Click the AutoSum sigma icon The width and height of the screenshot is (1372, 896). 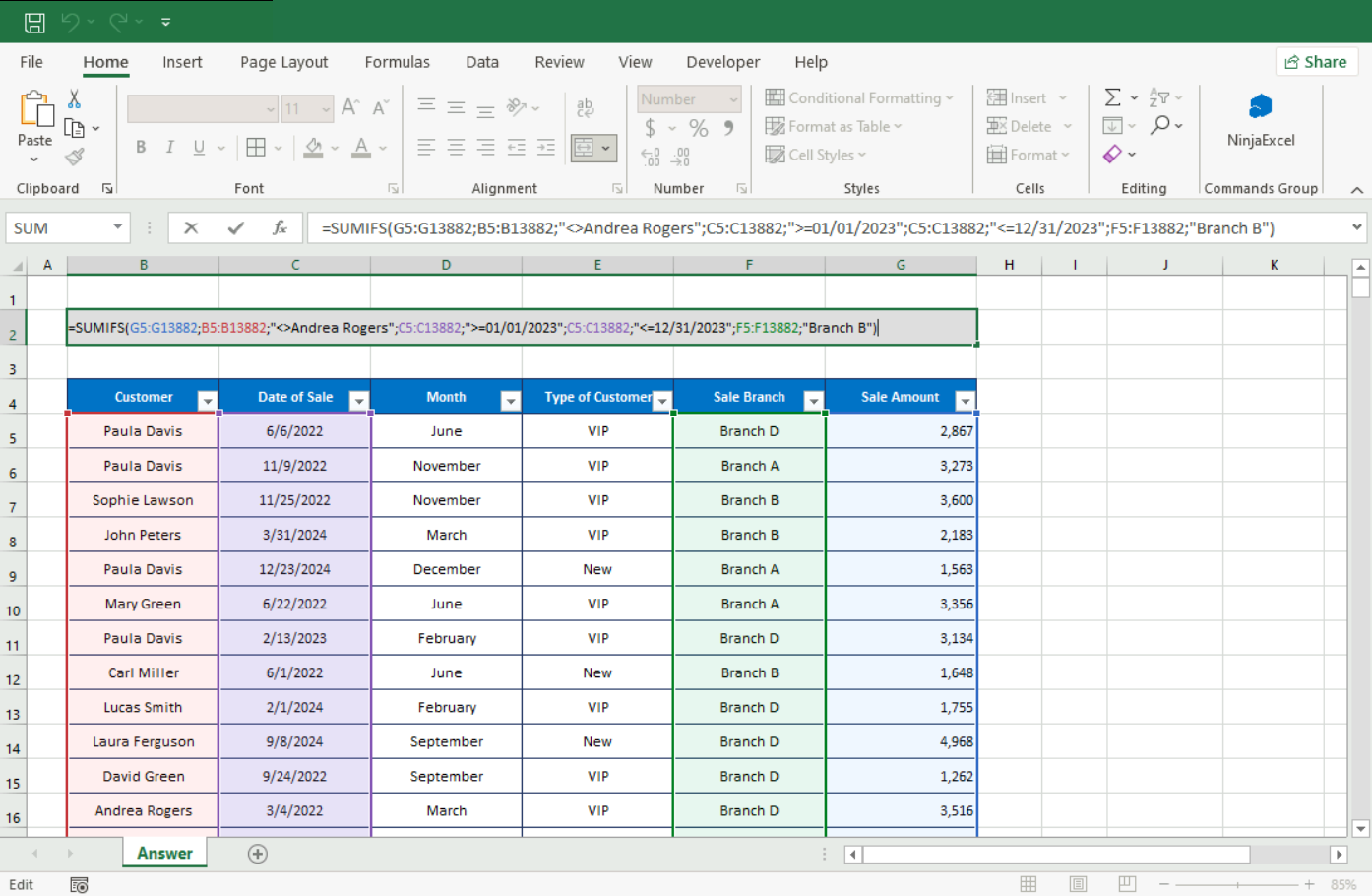[1112, 97]
